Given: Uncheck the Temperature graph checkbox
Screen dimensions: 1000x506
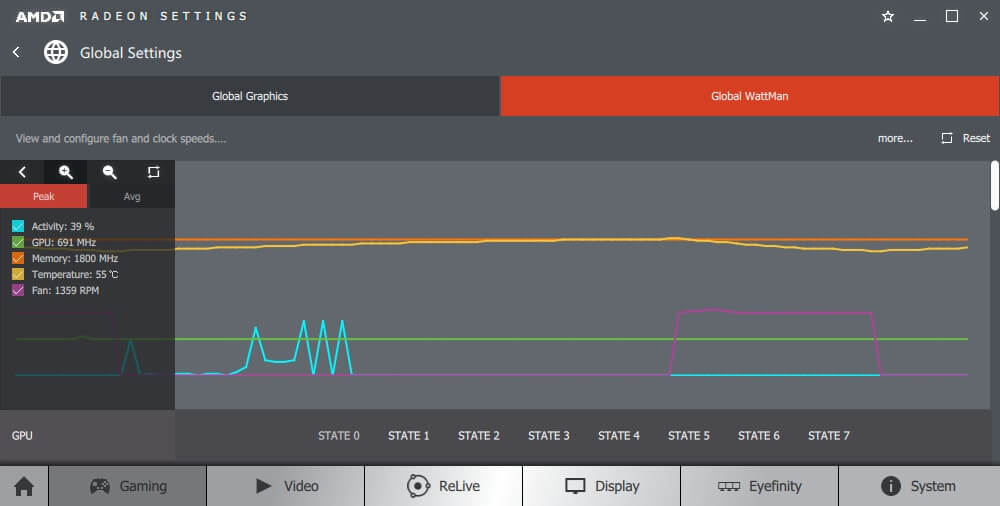Looking at the screenshot, I should pos(18,274).
